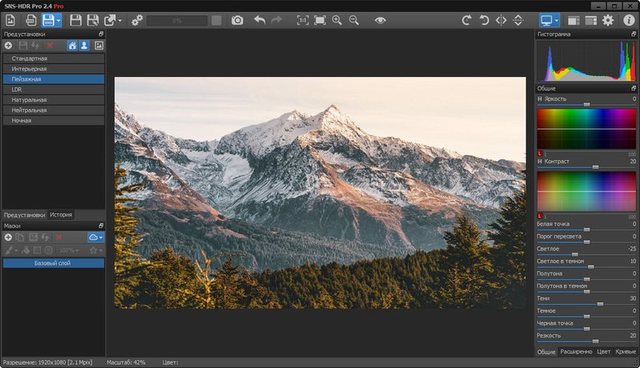Screen dimensions: 640x368
Task: Rotate the image clockwise
Action: pos(467,20)
